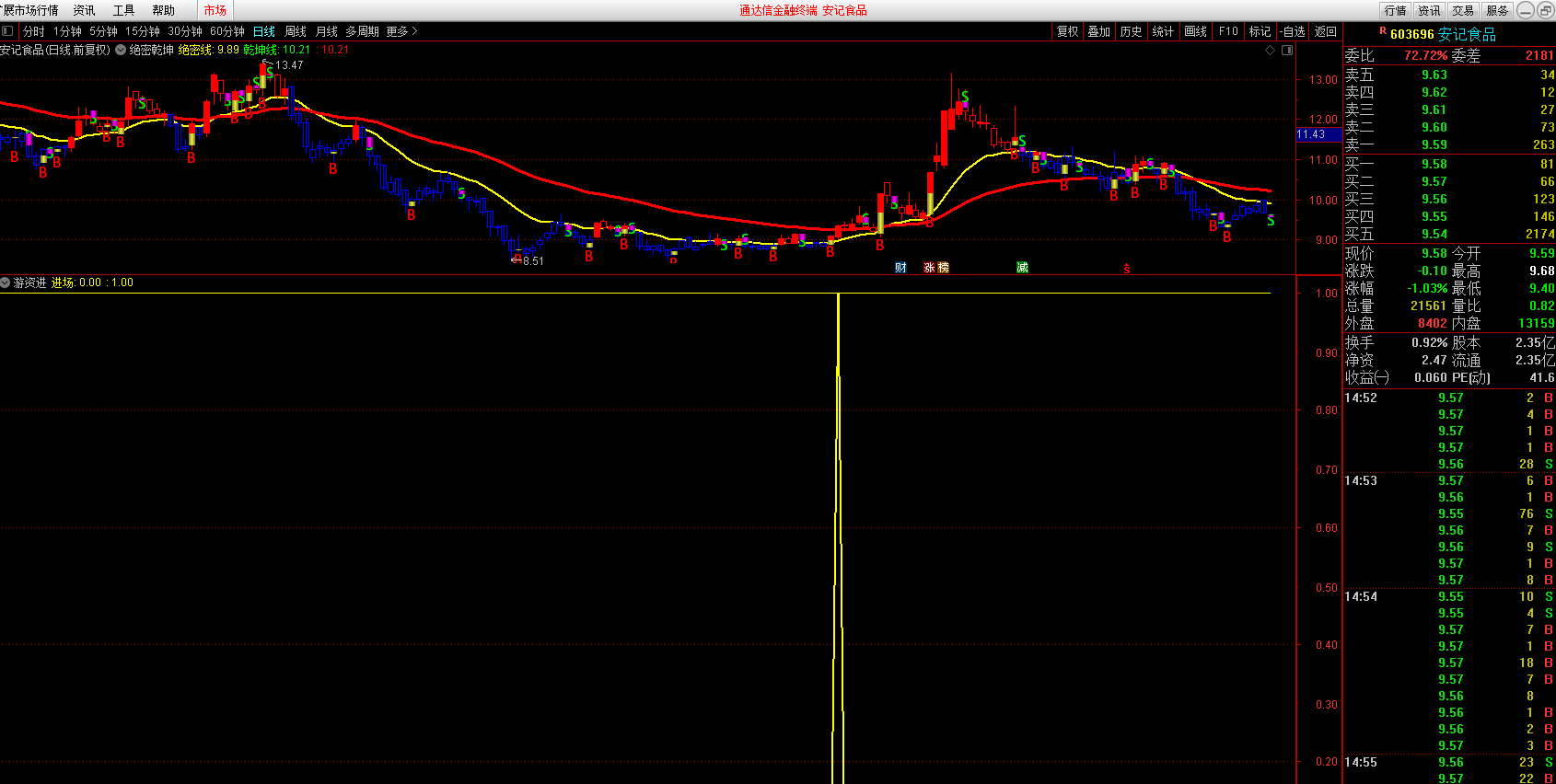The height and width of the screenshot is (784, 1556).
Task: Open the 扩展市场行情 menu
Action: coord(29,10)
